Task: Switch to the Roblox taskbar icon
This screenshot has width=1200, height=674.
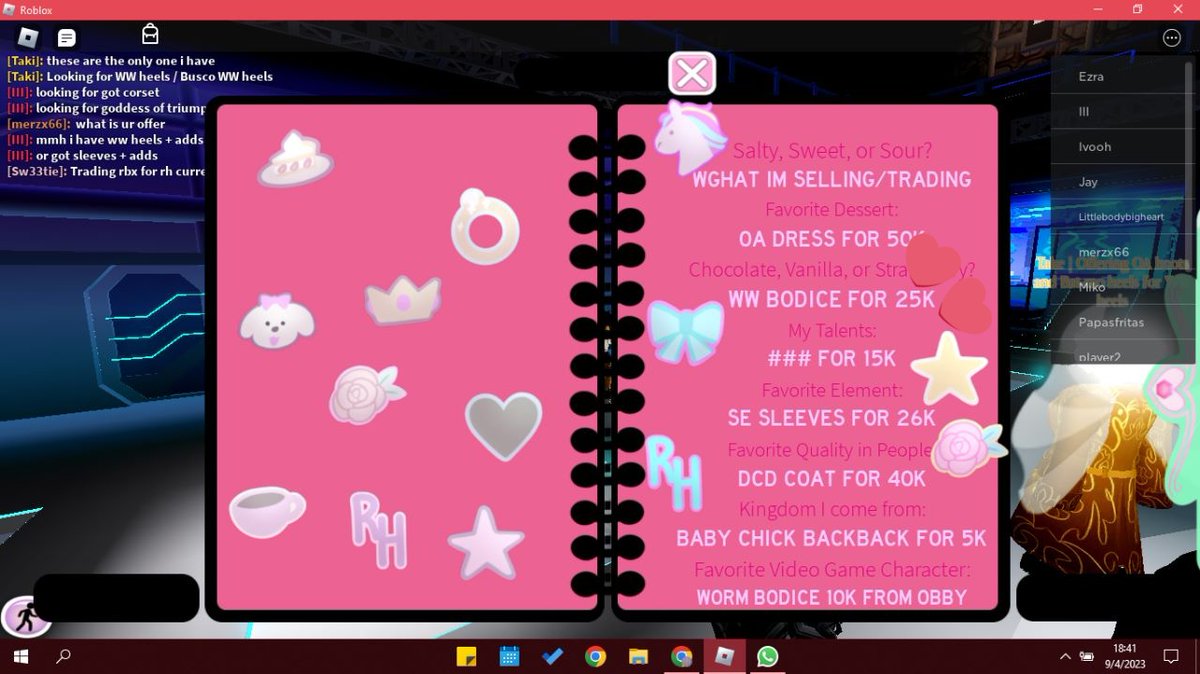Action: [x=725, y=657]
